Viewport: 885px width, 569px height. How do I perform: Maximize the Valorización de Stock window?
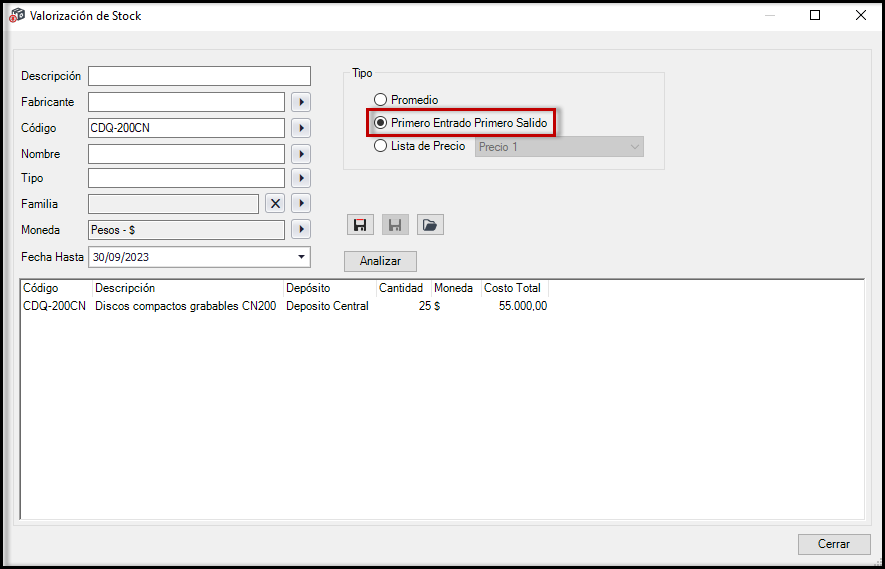click(x=815, y=15)
